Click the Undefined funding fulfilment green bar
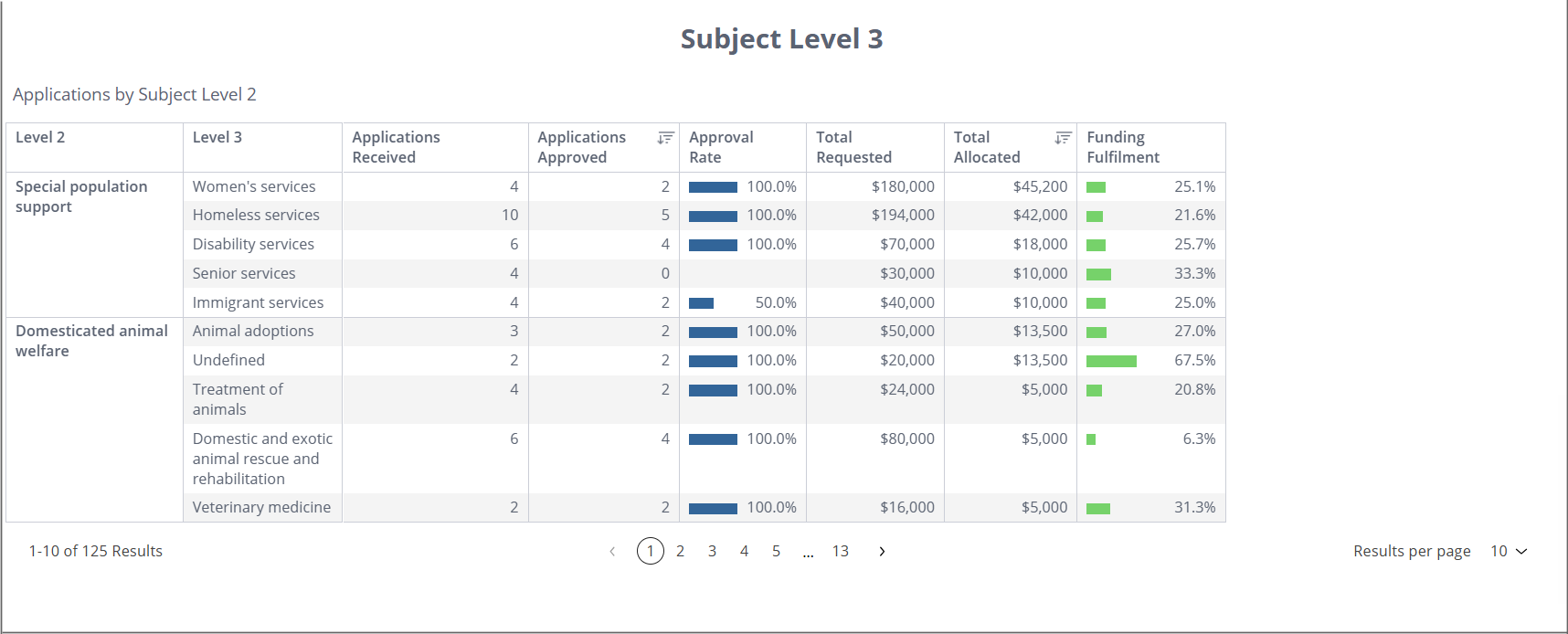Screen dimensions: 1568x634 click(x=1111, y=362)
